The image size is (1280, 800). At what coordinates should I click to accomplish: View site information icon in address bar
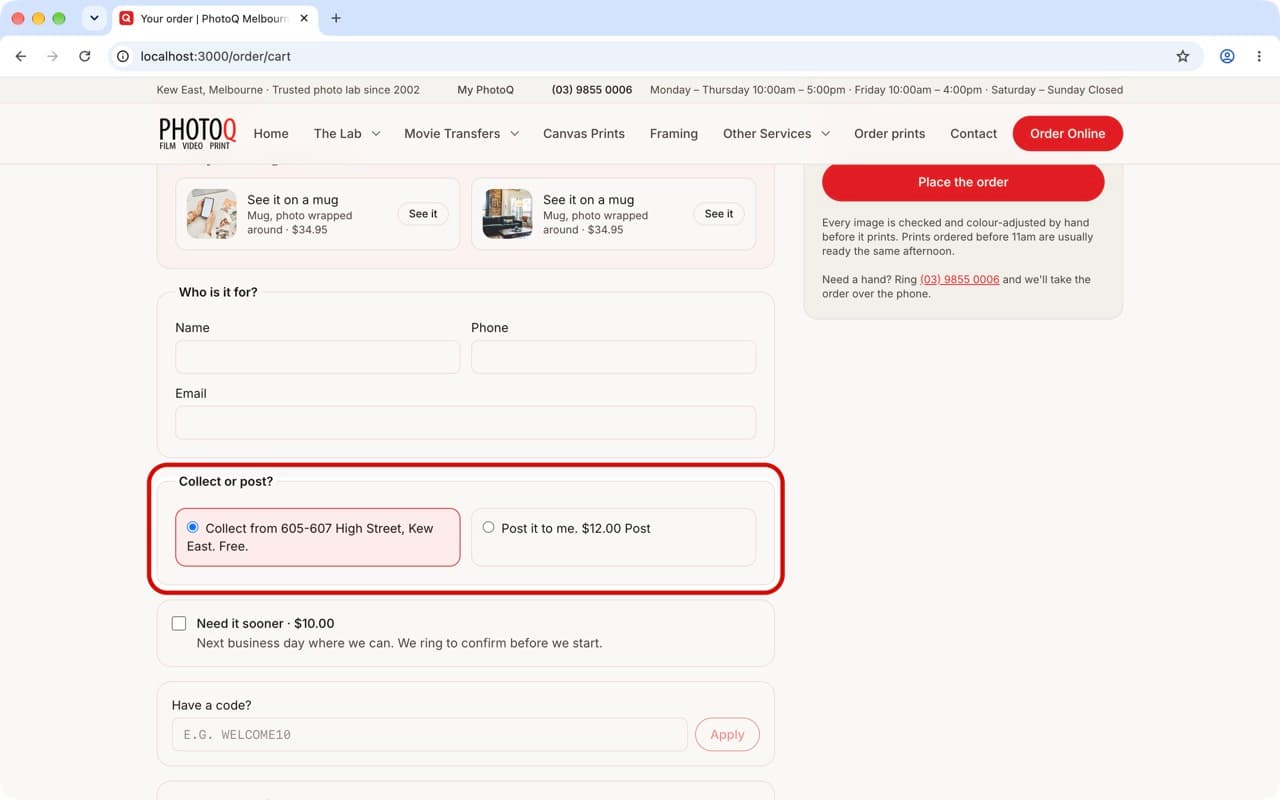[123, 57]
